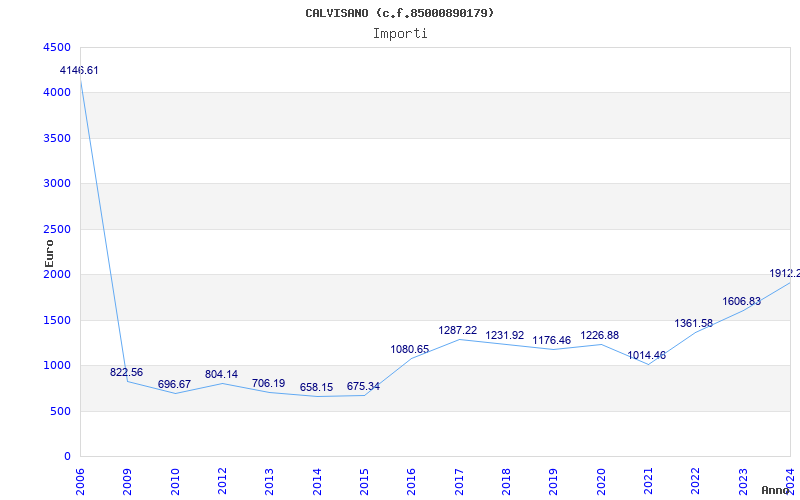Click the 2023 x-axis year label

(743, 481)
